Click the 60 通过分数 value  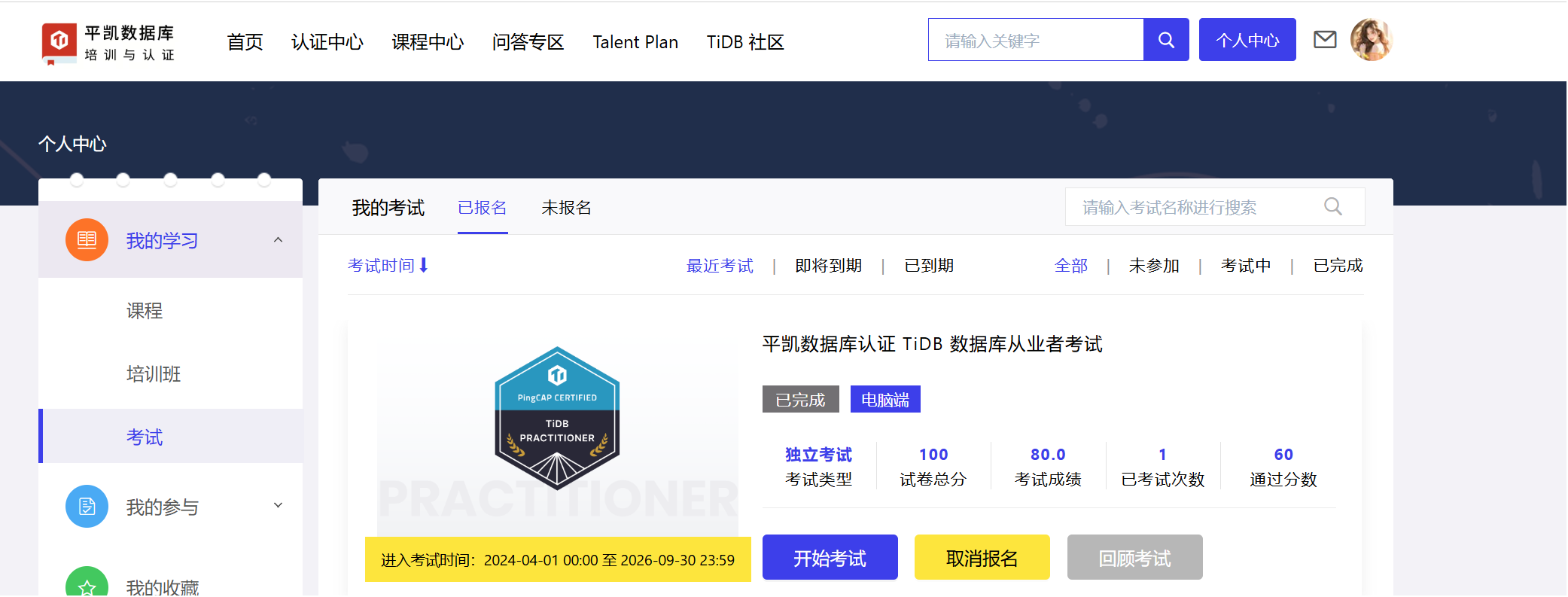pyautogui.click(x=1283, y=455)
